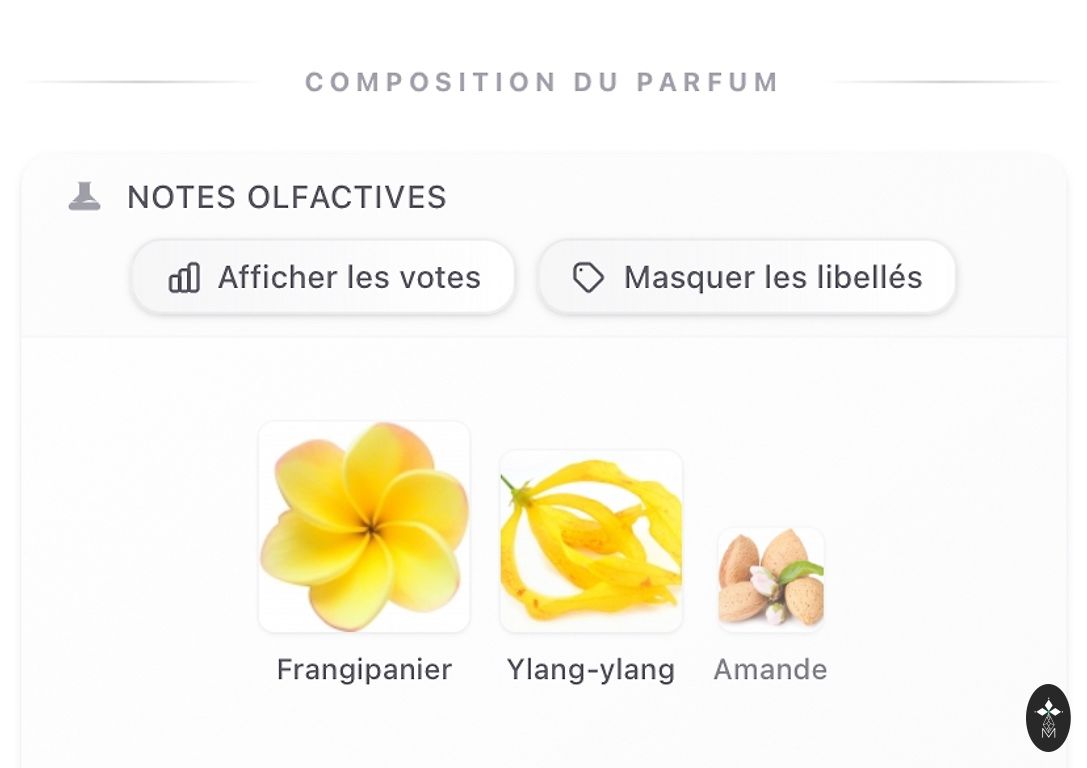1087x768 pixels.
Task: Click the Notes Olfactives section title
Action: (x=286, y=197)
